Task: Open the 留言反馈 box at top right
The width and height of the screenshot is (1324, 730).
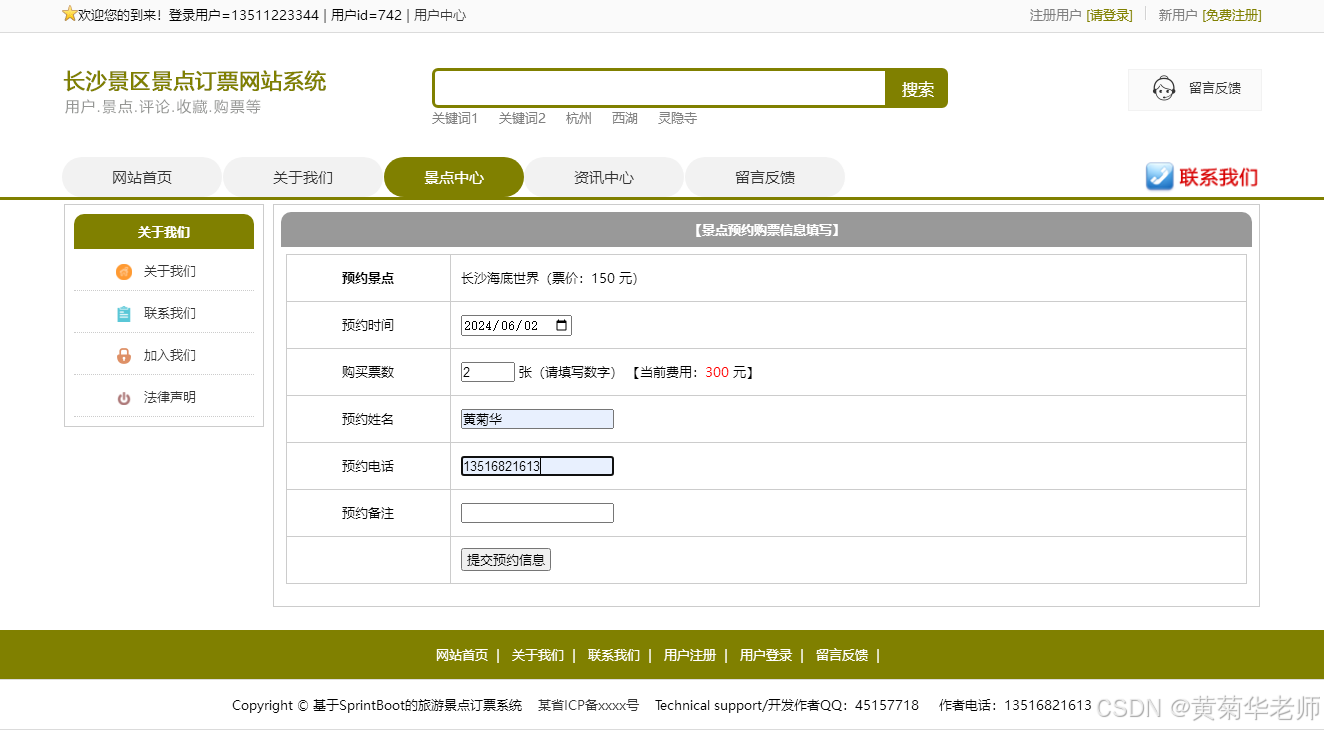Action: click(x=1195, y=89)
